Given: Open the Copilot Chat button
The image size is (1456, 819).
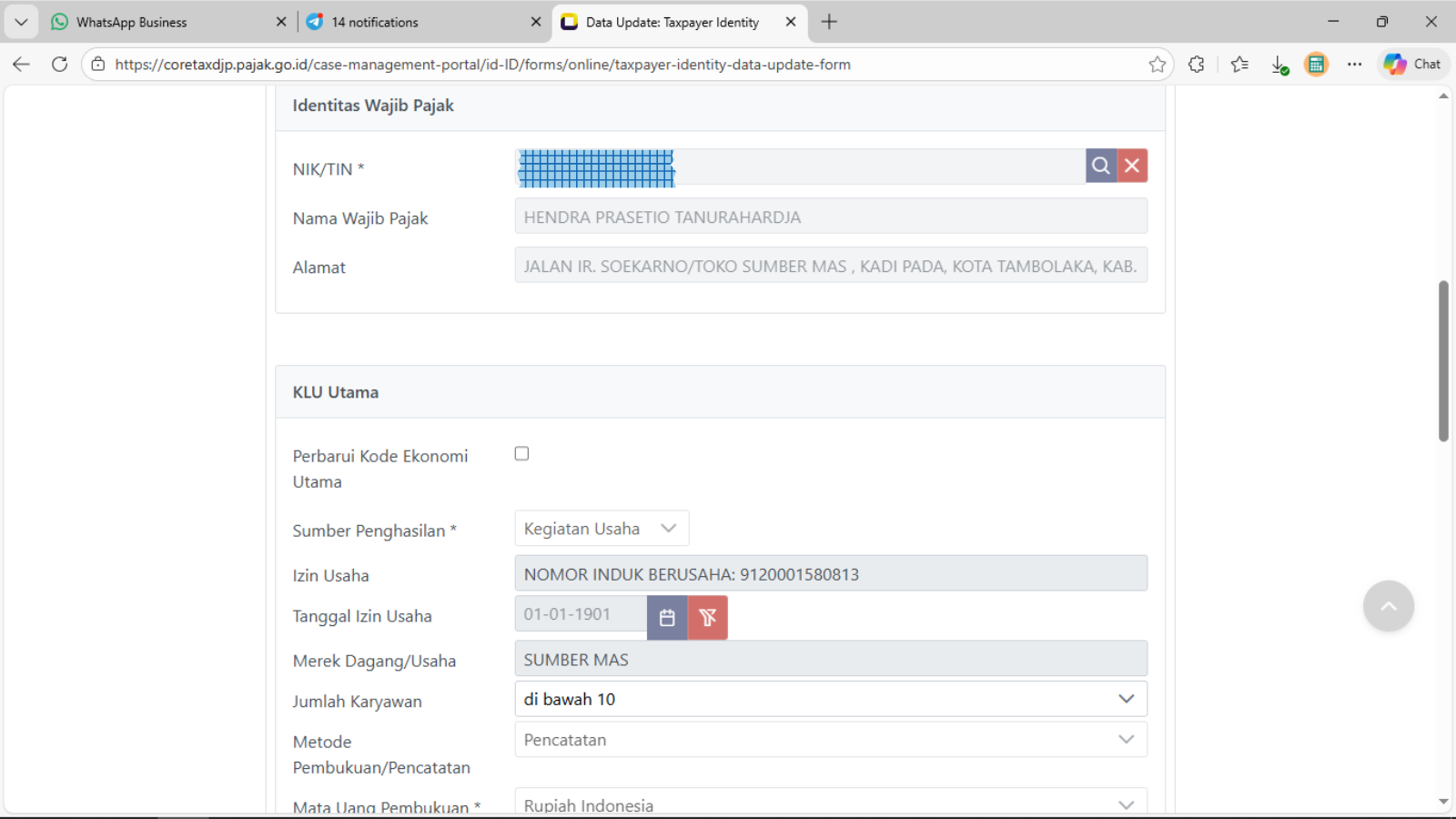Looking at the screenshot, I should point(1412,65).
